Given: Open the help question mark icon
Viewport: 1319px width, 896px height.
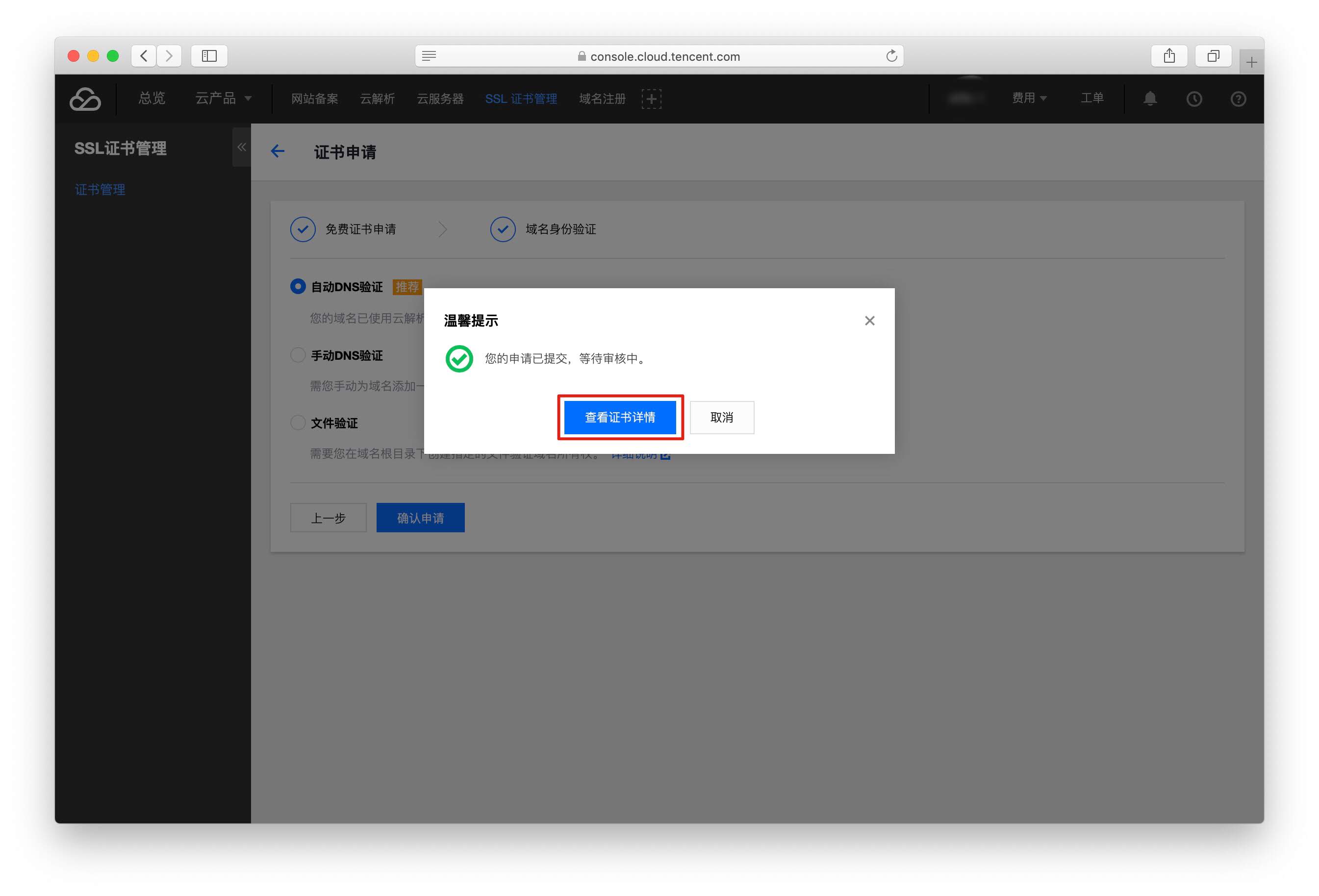Looking at the screenshot, I should [1239, 99].
